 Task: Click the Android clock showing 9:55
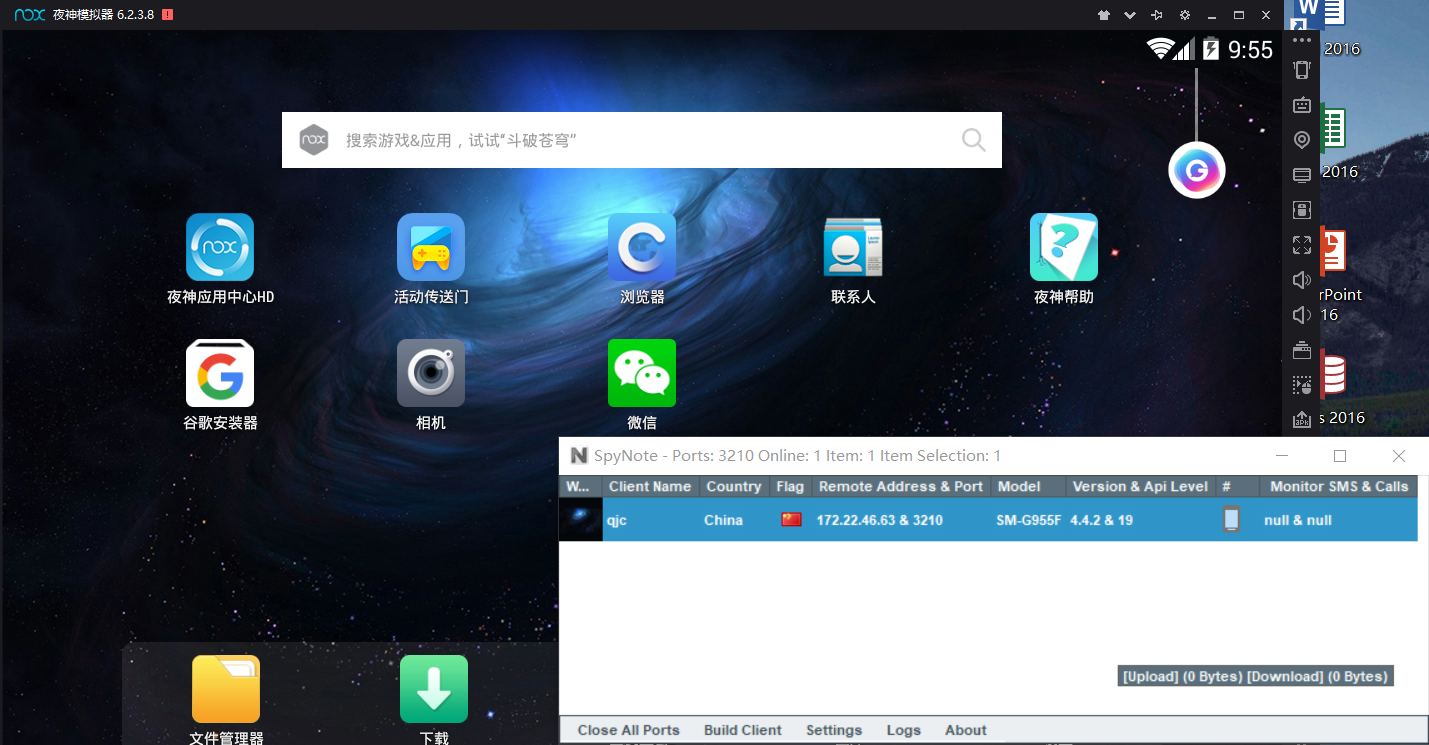(1250, 49)
